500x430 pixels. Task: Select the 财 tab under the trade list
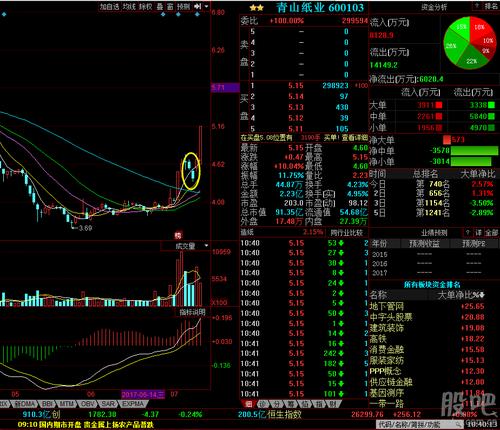(333, 404)
